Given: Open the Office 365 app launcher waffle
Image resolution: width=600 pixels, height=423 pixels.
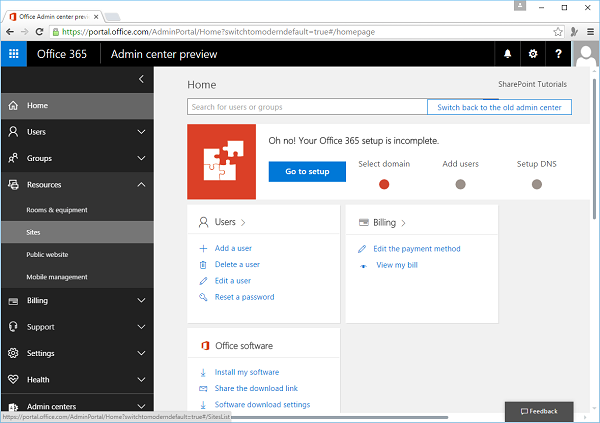Looking at the screenshot, I should [x=14, y=54].
